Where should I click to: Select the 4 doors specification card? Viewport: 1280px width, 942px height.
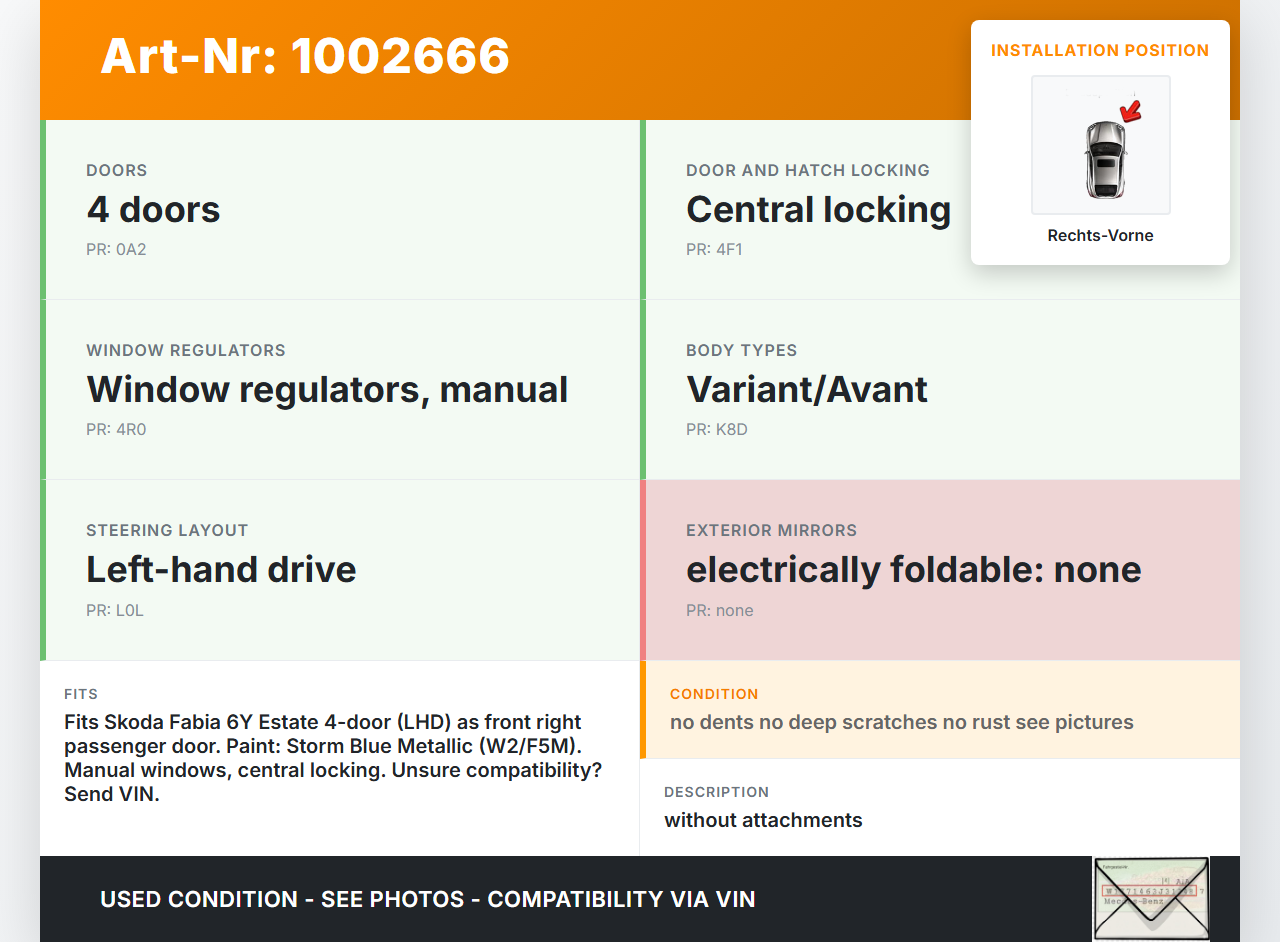click(340, 210)
